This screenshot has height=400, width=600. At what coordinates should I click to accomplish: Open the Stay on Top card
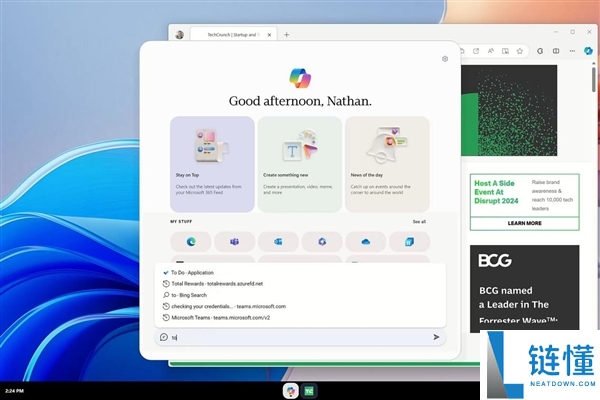[212, 164]
